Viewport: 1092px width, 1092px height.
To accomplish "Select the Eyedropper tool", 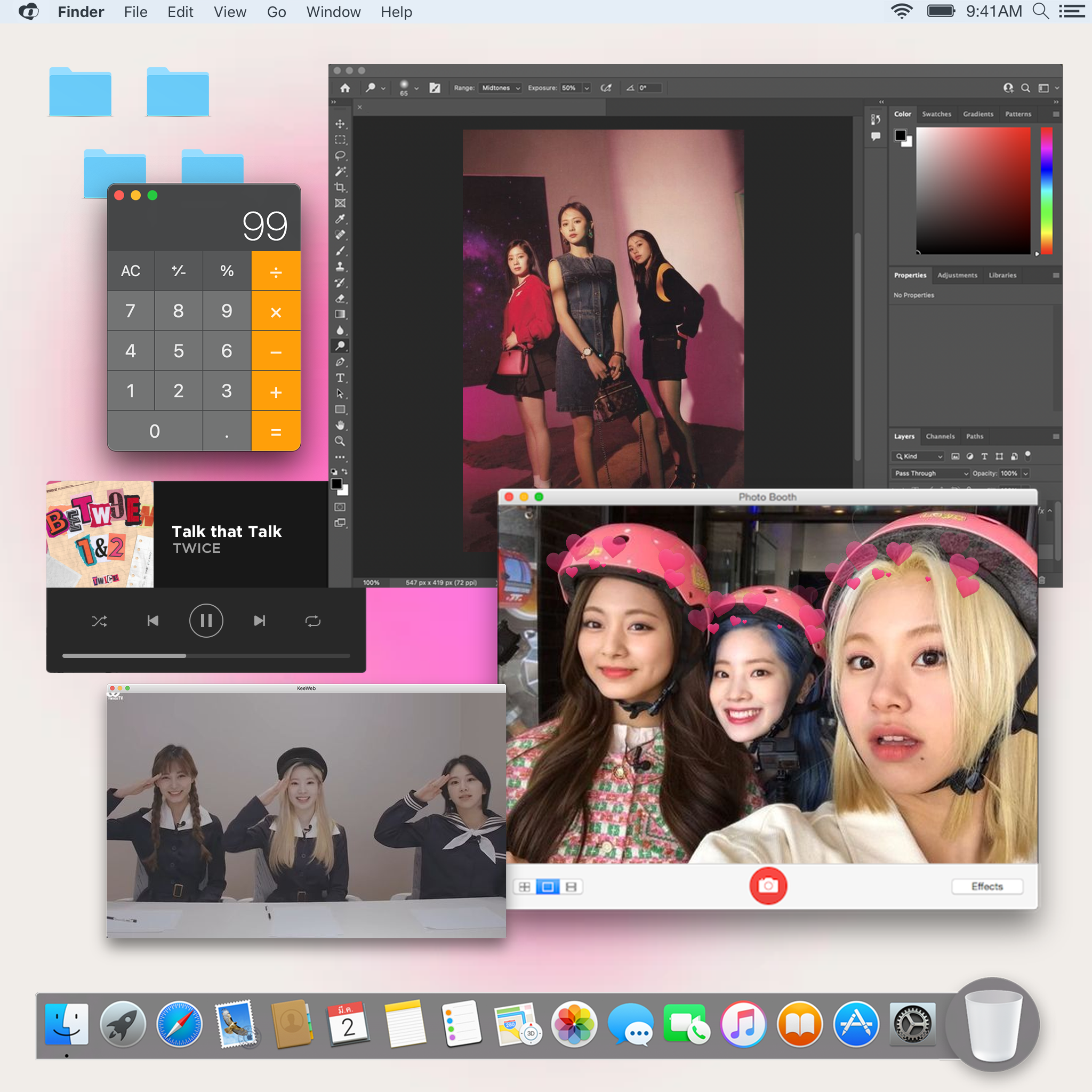I will tap(341, 219).
